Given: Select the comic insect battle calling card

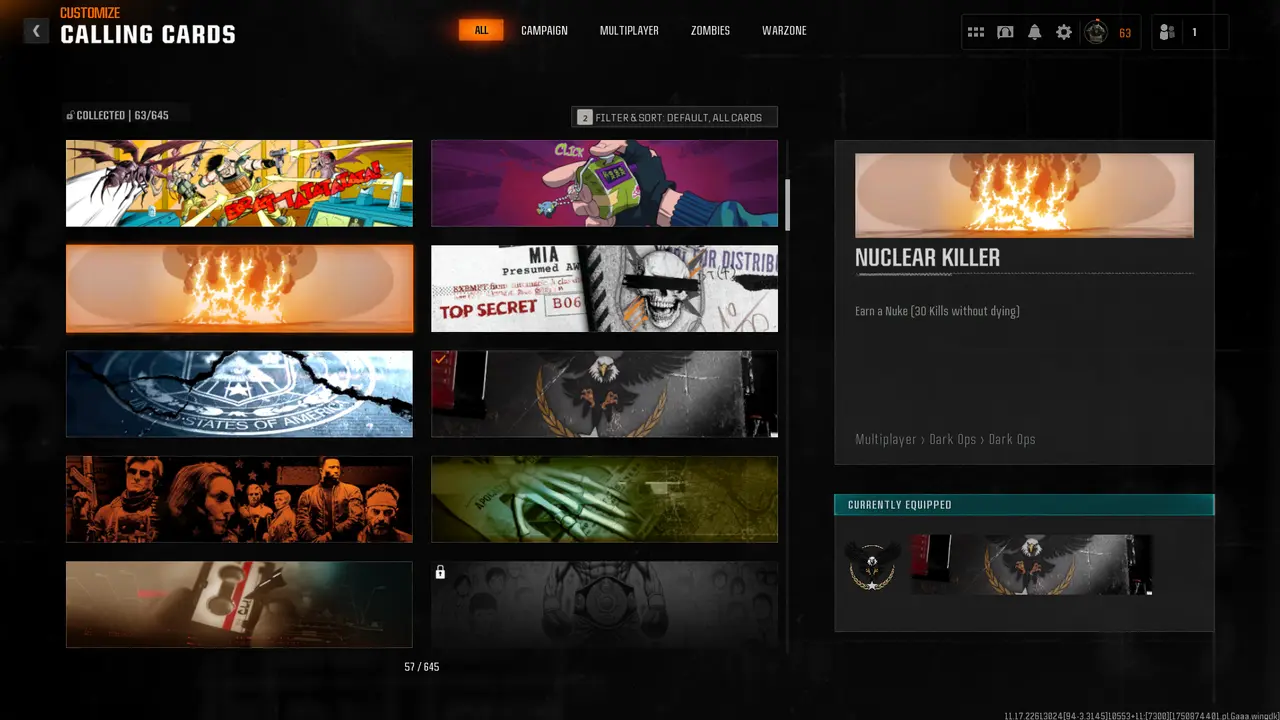Looking at the screenshot, I should click(239, 183).
